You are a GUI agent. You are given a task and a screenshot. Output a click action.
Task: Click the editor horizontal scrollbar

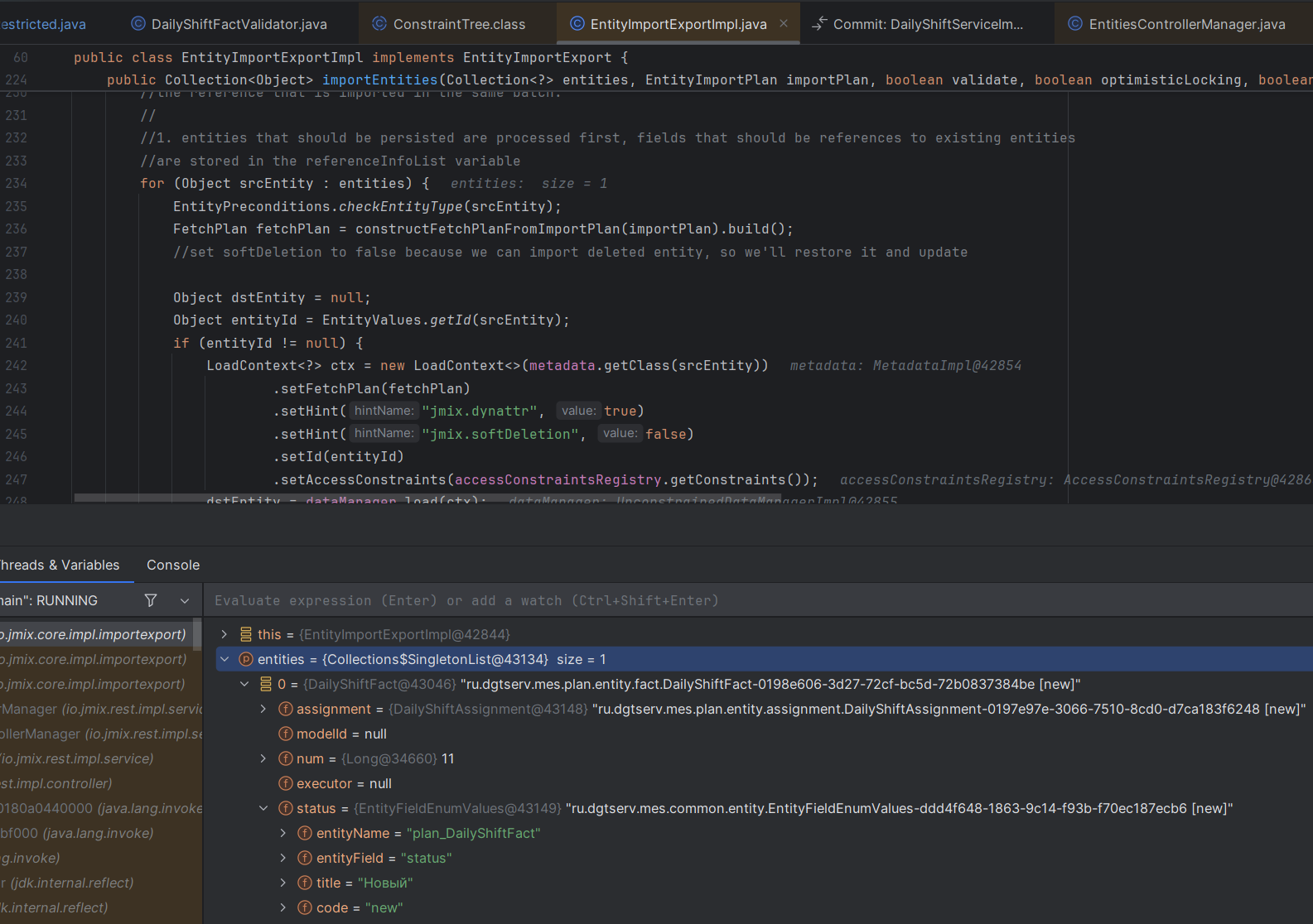click(x=427, y=498)
